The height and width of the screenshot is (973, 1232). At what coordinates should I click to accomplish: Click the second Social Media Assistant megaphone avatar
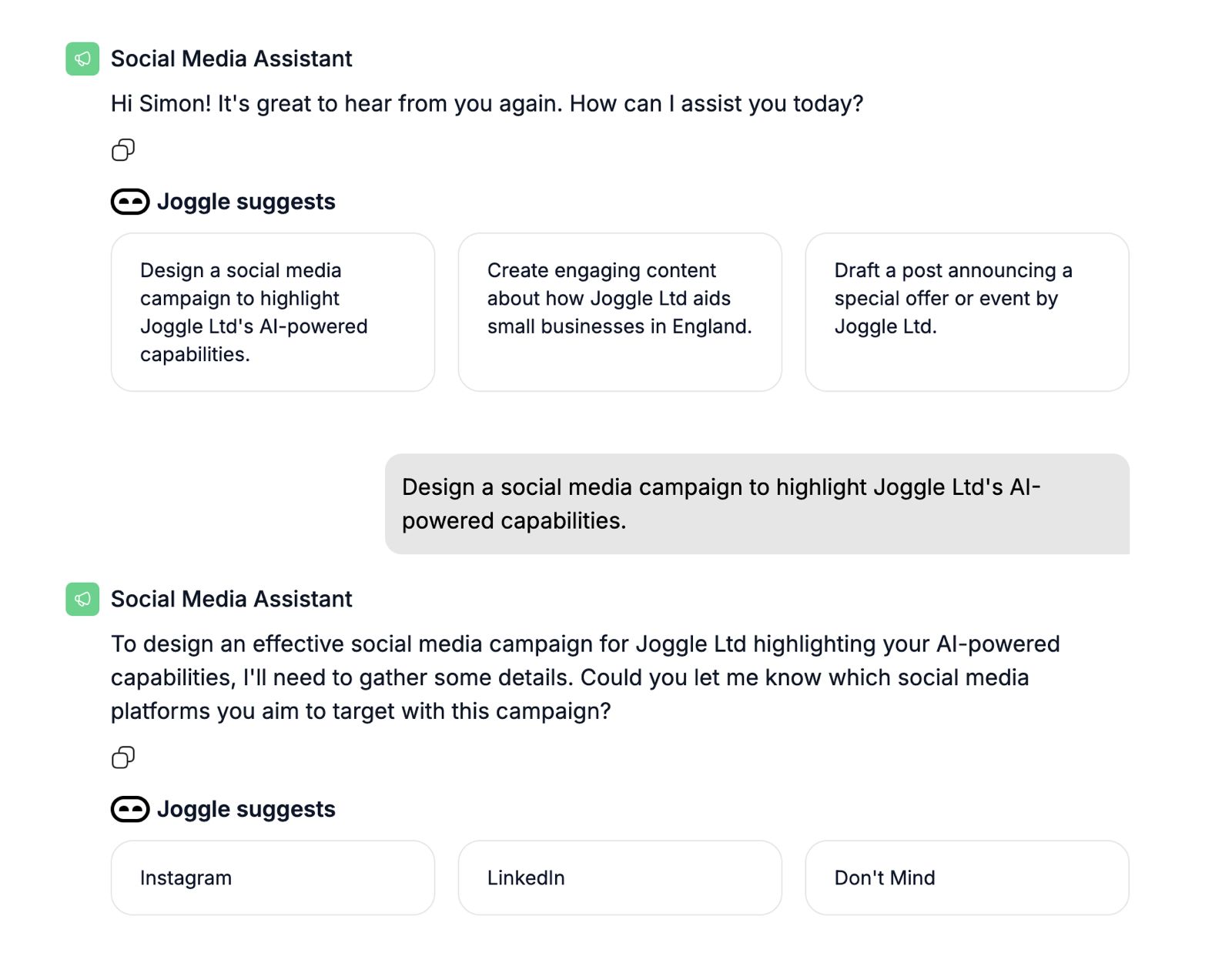pos(82,599)
